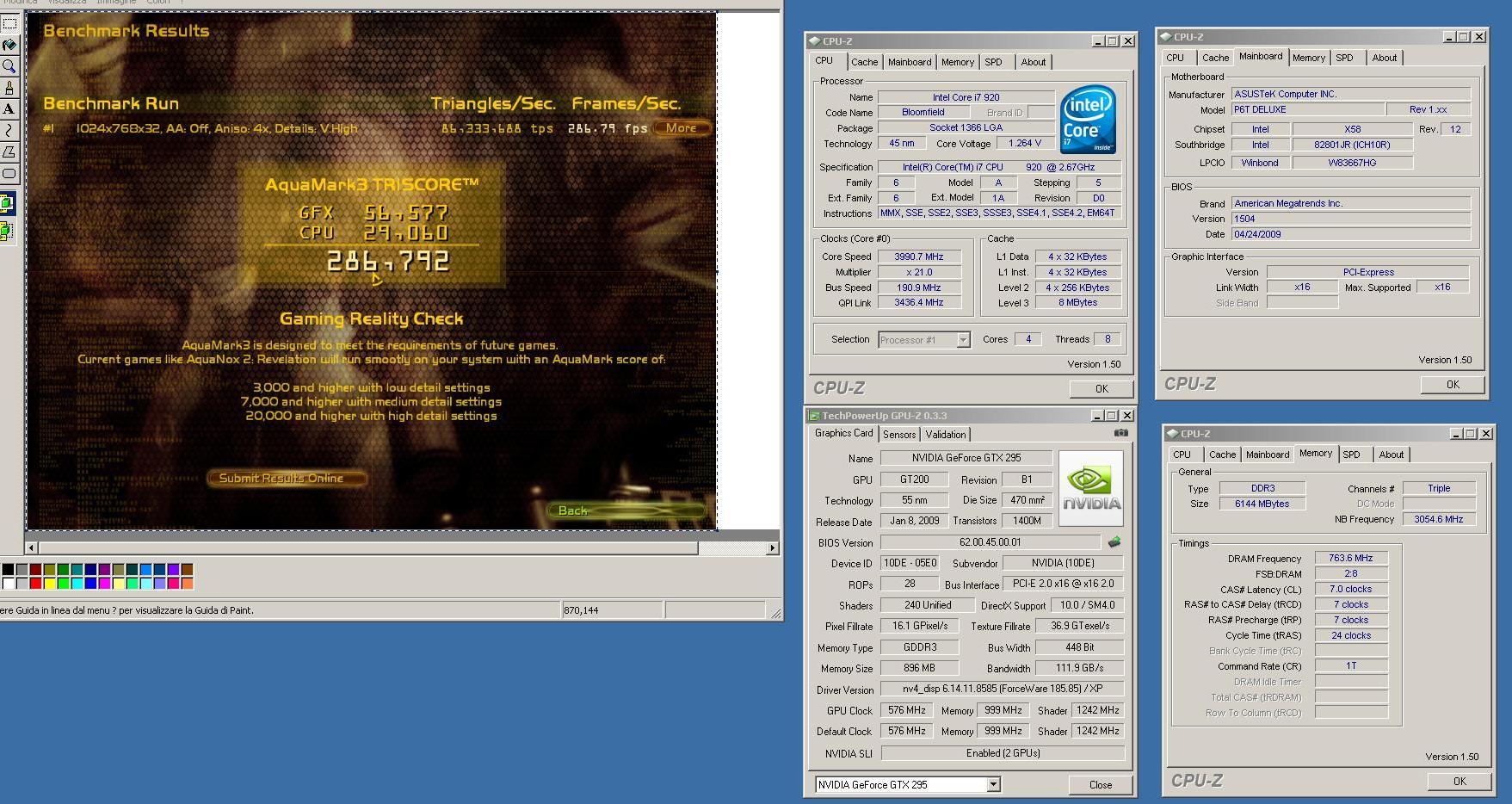Image resolution: width=1512 pixels, height=804 pixels.
Task: Click OK in the CPU-Z Mainboard window
Action: coord(1453,385)
